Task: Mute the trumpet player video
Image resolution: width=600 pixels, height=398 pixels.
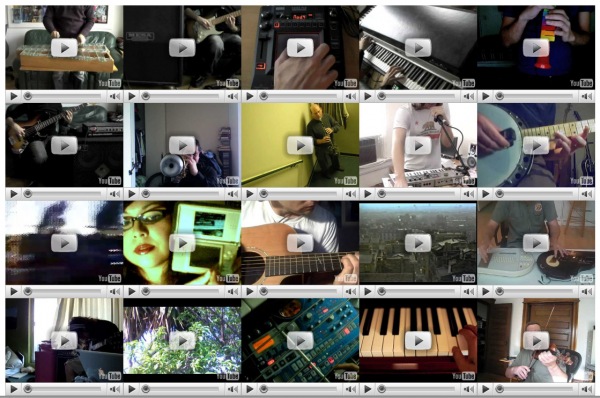Action: coord(233,194)
